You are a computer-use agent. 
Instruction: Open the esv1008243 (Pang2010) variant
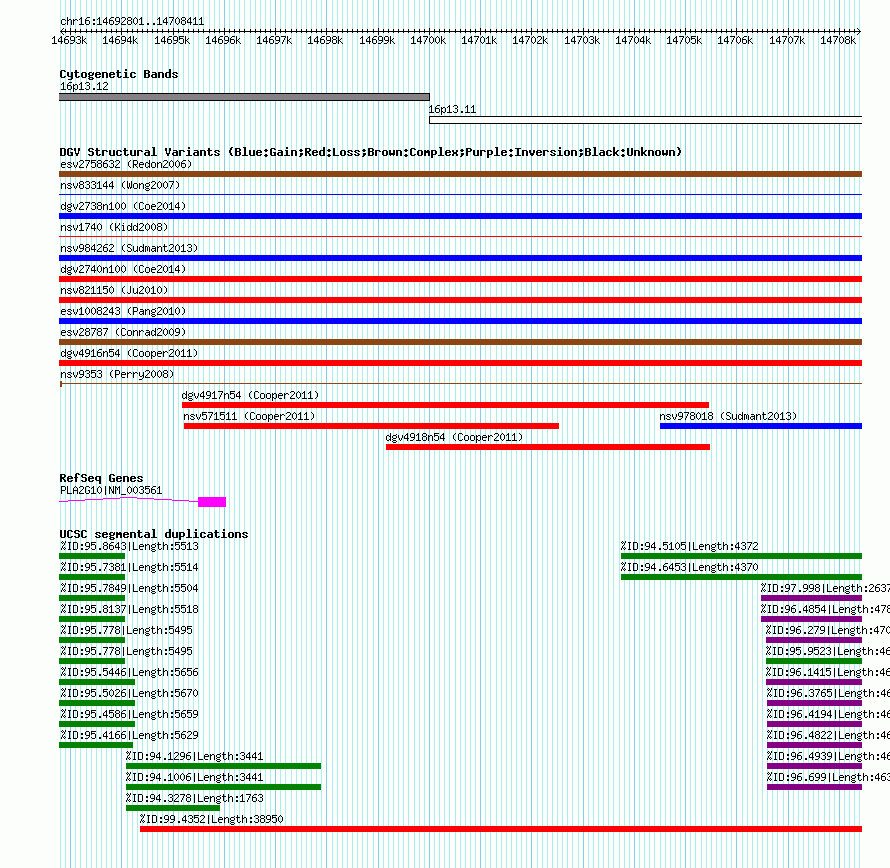coord(123,311)
